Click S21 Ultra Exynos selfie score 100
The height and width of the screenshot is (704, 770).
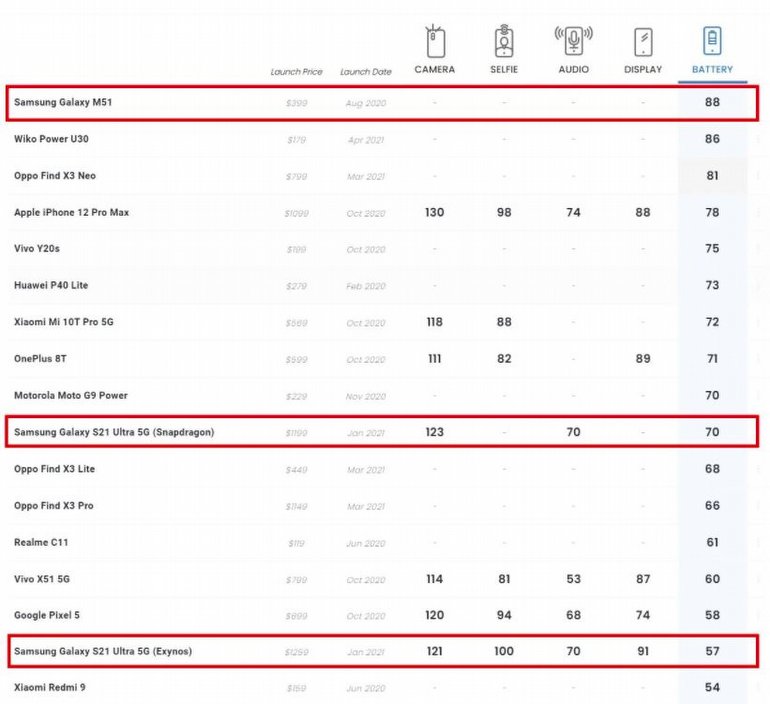(504, 651)
